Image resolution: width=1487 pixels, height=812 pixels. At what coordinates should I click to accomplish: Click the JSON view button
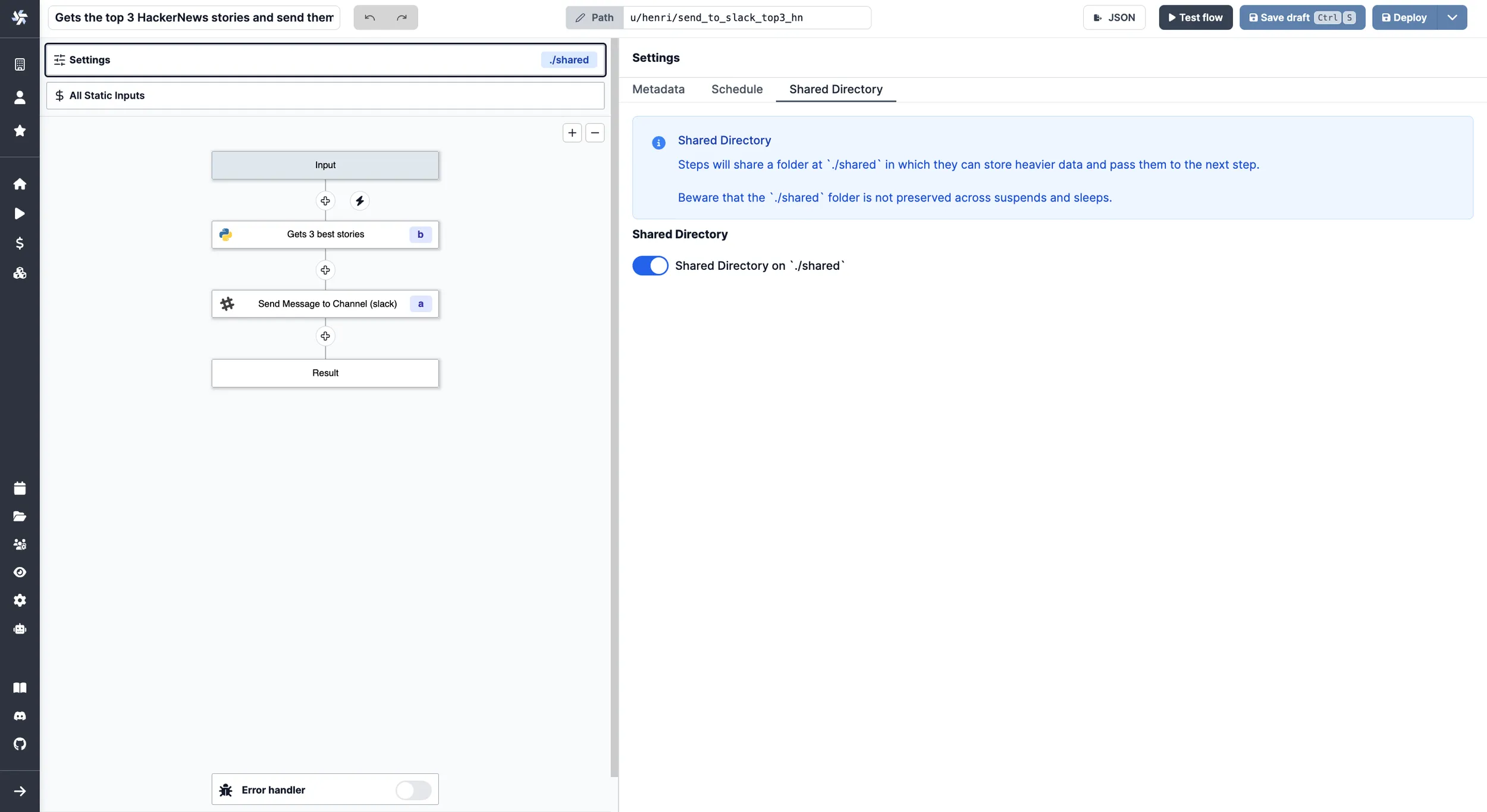pos(1113,17)
